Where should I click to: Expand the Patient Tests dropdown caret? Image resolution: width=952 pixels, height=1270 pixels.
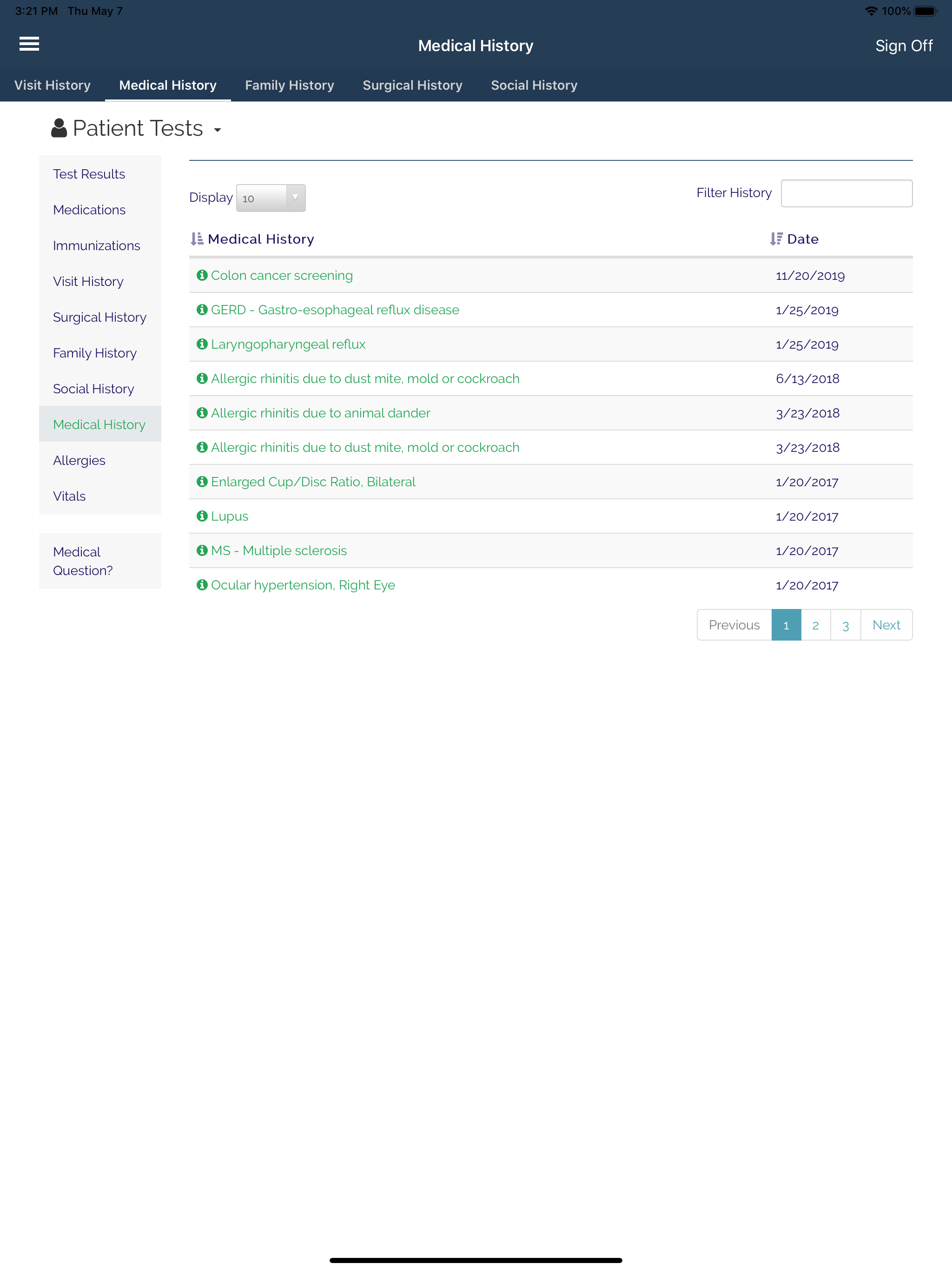[218, 130]
